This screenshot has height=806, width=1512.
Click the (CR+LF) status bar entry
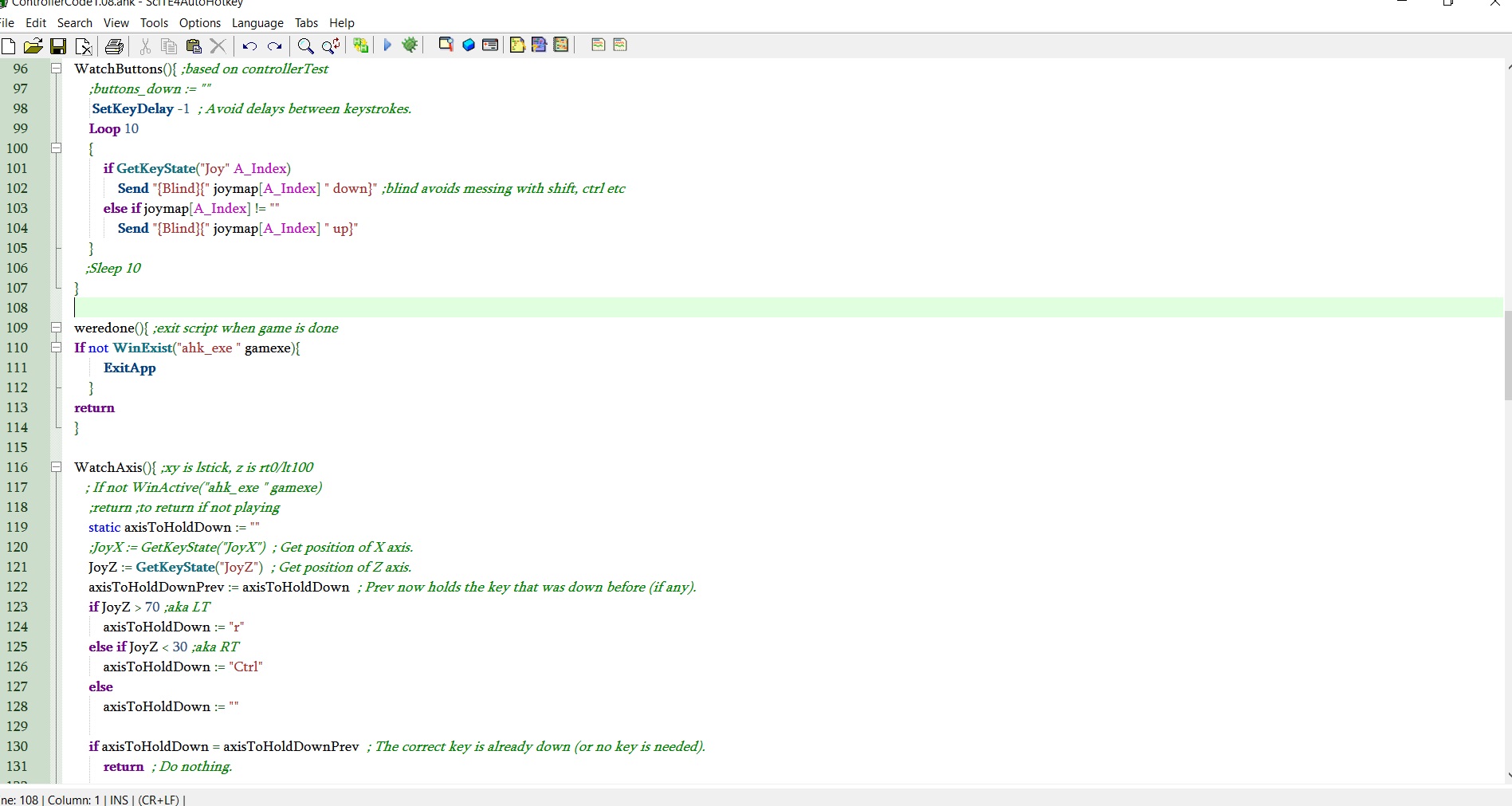tap(159, 800)
